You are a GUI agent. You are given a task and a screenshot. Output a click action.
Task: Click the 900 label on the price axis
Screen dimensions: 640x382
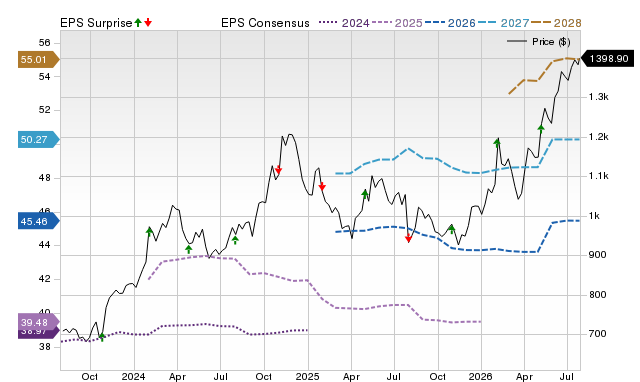tap(598, 255)
